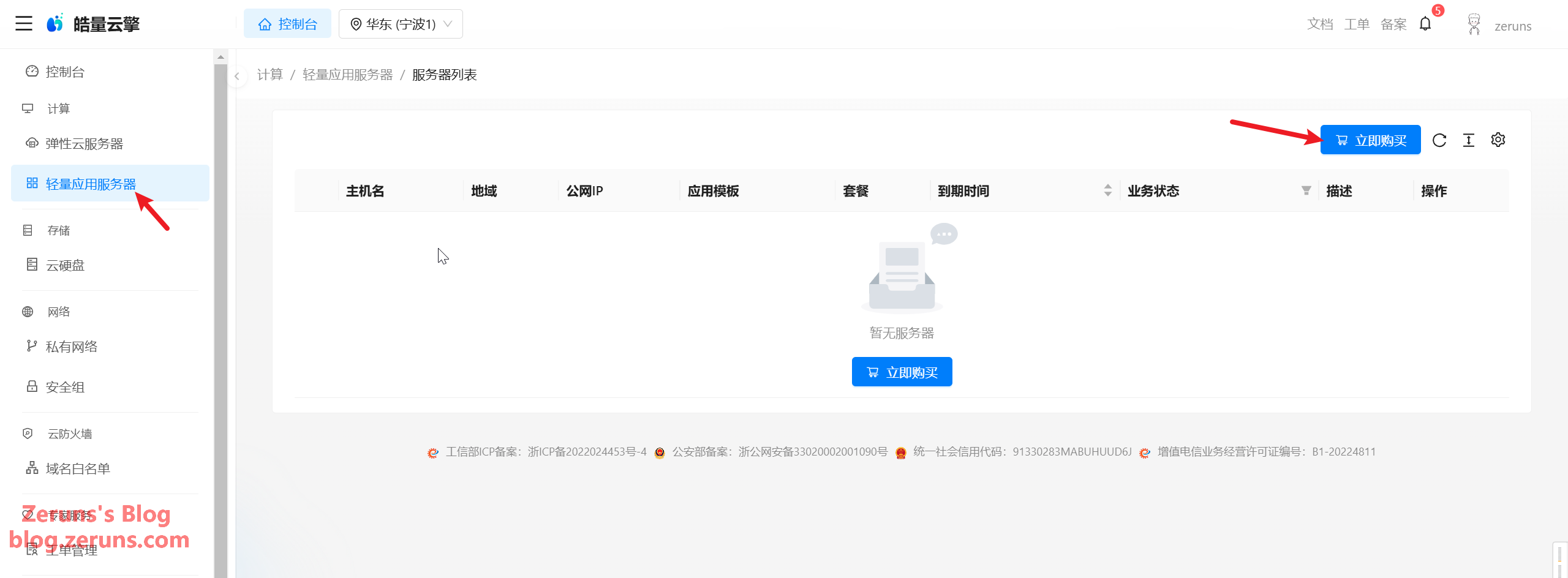The height and width of the screenshot is (578, 1568).
Task: Open the 文档 link
Action: 1319,24
